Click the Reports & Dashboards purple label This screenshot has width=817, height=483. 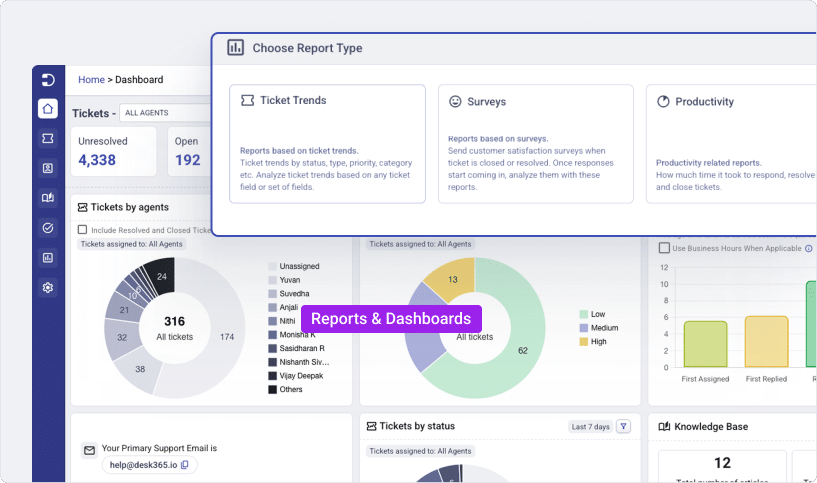391,319
